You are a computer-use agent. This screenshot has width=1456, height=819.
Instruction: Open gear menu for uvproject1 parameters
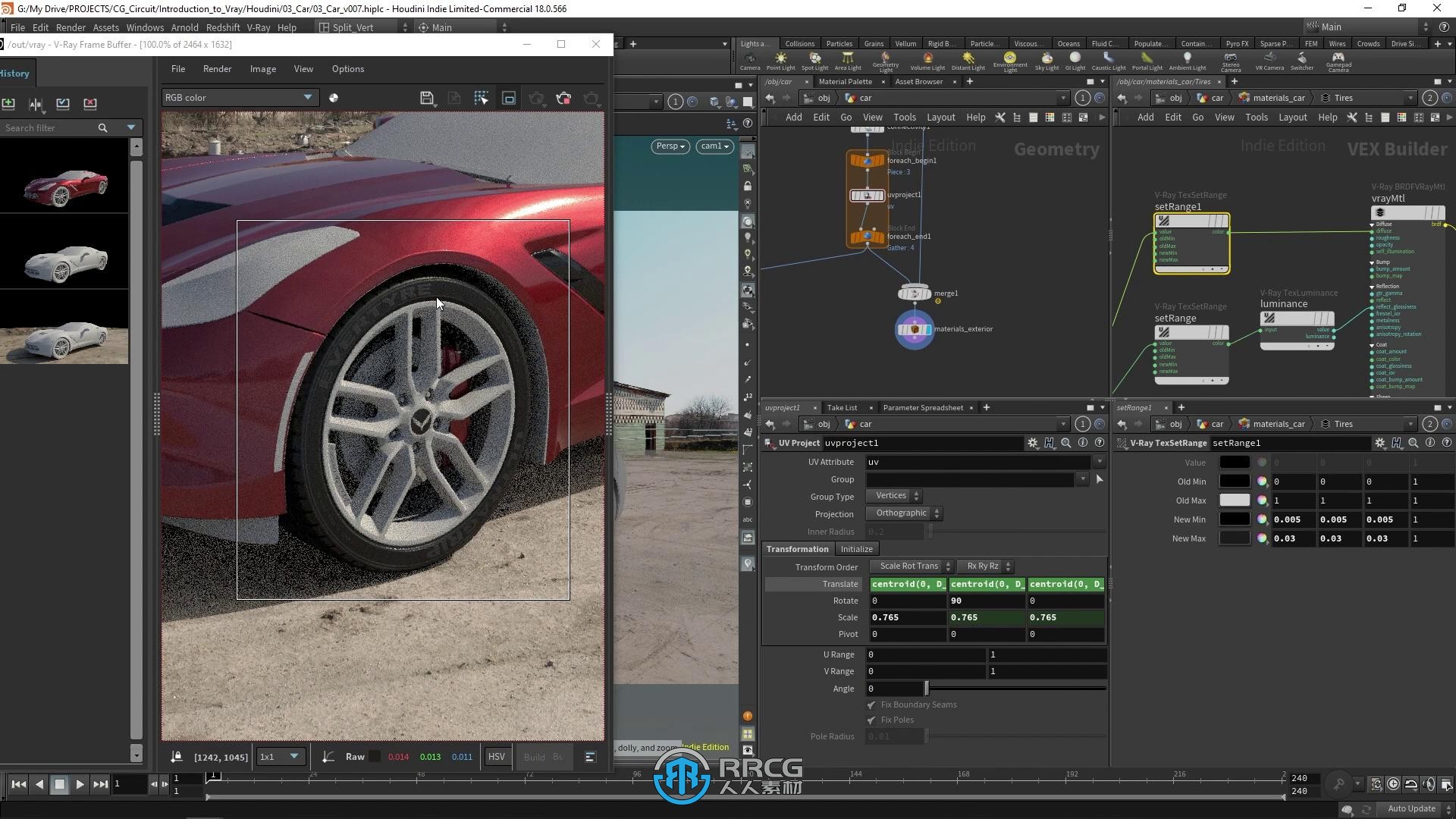click(1032, 443)
